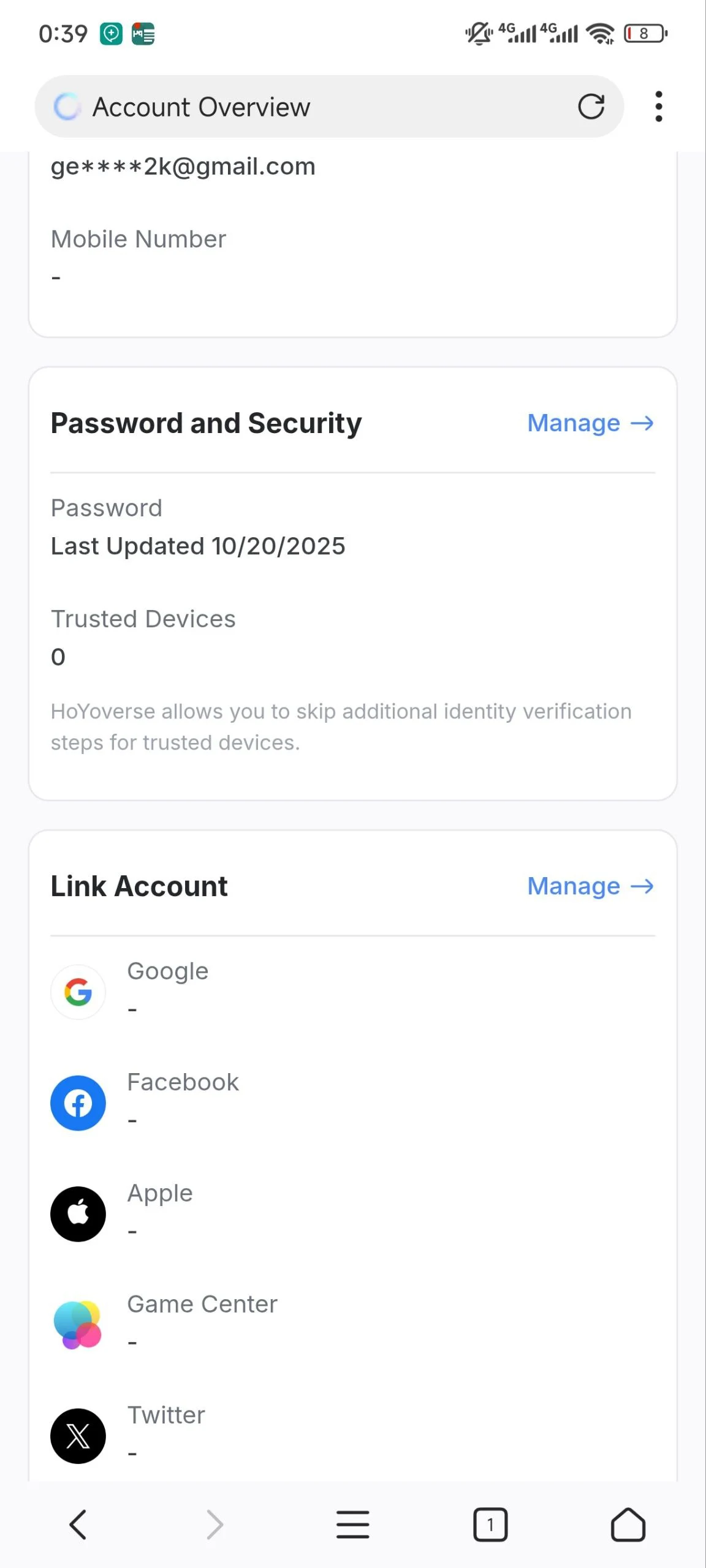Tap the Facebook logo icon
This screenshot has height=1568, width=706.
point(78,1103)
